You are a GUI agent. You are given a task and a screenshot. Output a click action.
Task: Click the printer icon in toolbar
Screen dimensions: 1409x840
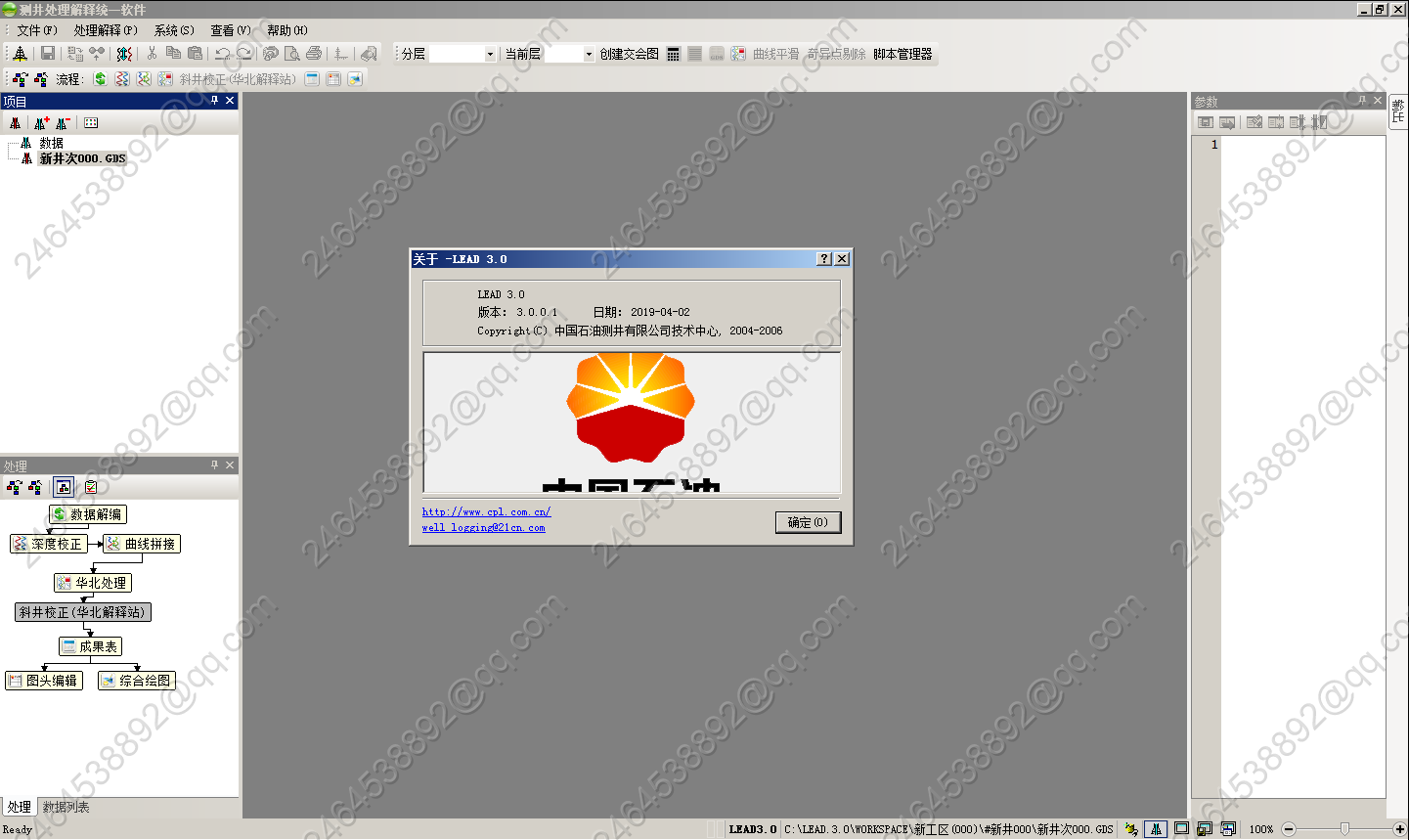[x=314, y=54]
